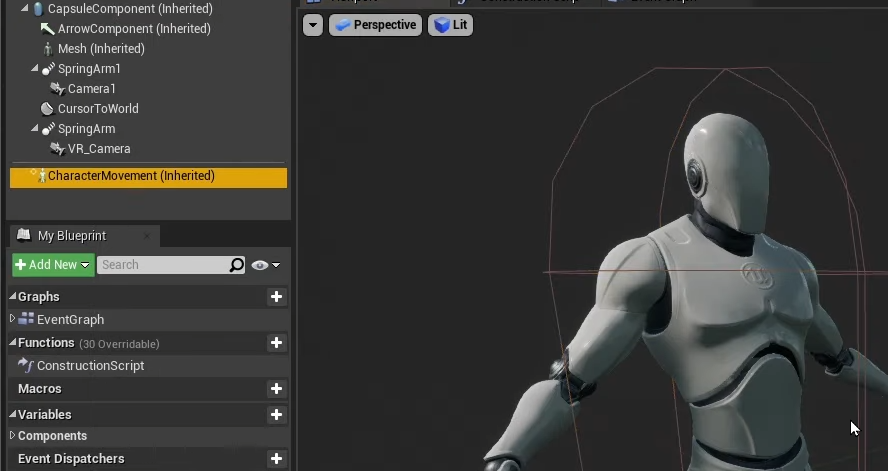Click the magnifier search icon
This screenshot has width=888, height=471.
237,264
